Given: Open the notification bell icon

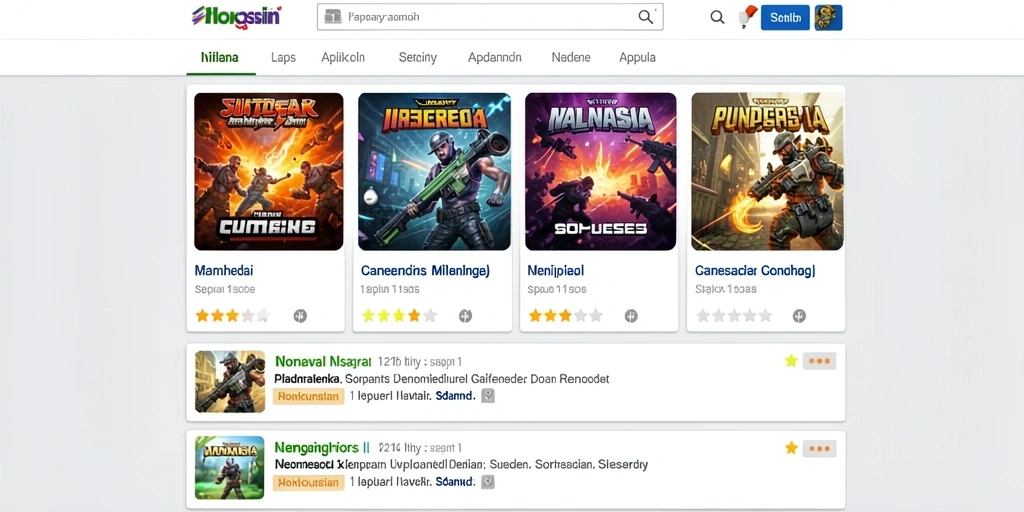Looking at the screenshot, I should 746,16.
